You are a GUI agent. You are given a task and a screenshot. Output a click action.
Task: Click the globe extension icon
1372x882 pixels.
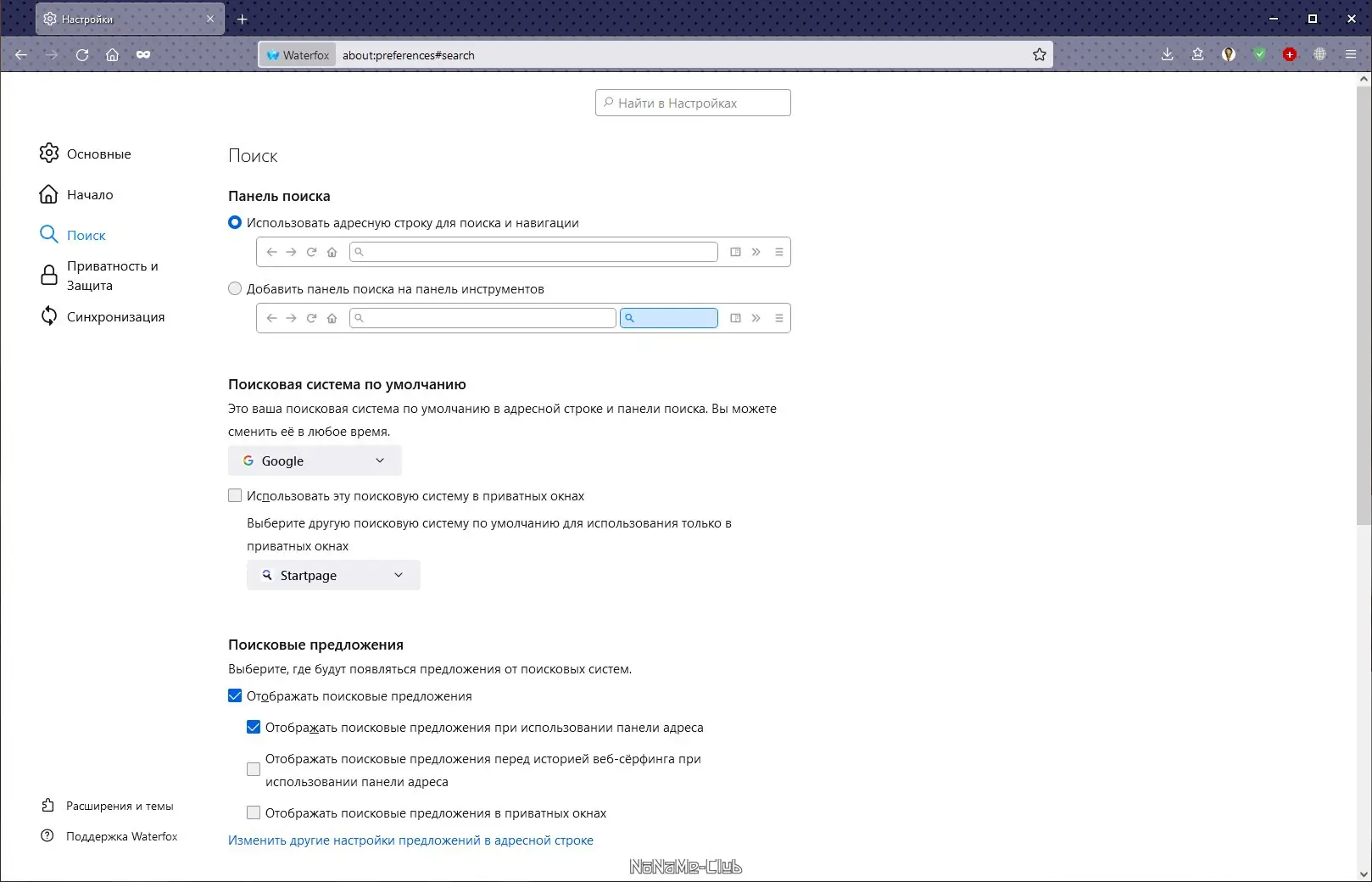[1320, 54]
